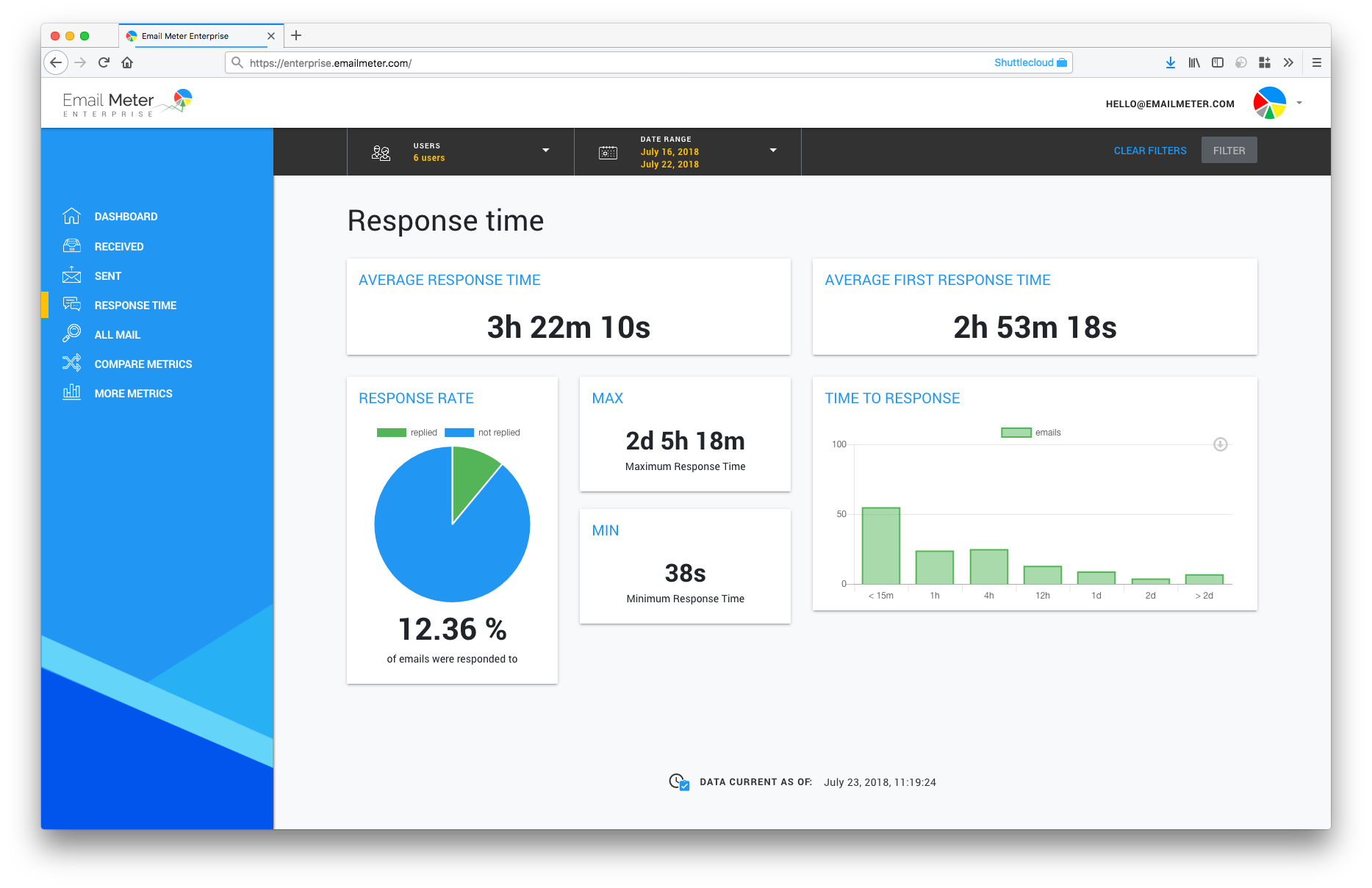Click the calendar icon next to Date Range
The image size is (1372, 888).
608,151
